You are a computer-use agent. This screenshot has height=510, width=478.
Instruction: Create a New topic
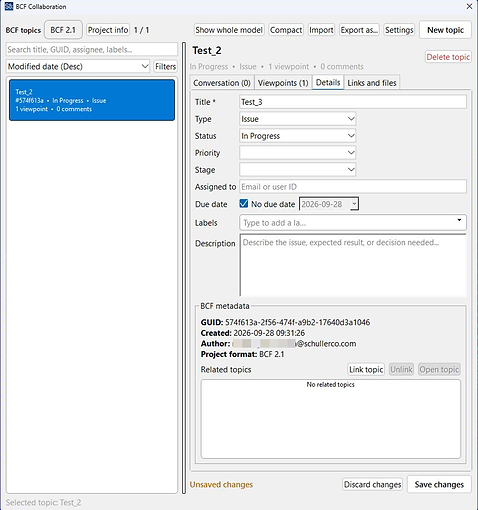[445, 30]
